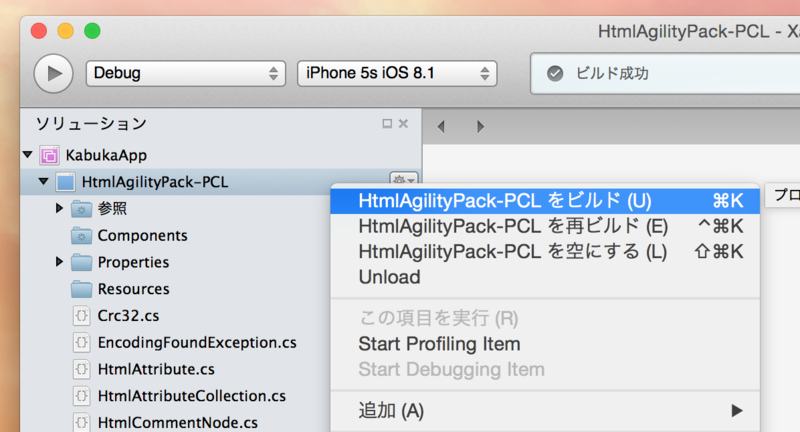This screenshot has width=800, height=432.
Task: Select the 参照 tree item
Action: pyautogui.click(x=112, y=208)
